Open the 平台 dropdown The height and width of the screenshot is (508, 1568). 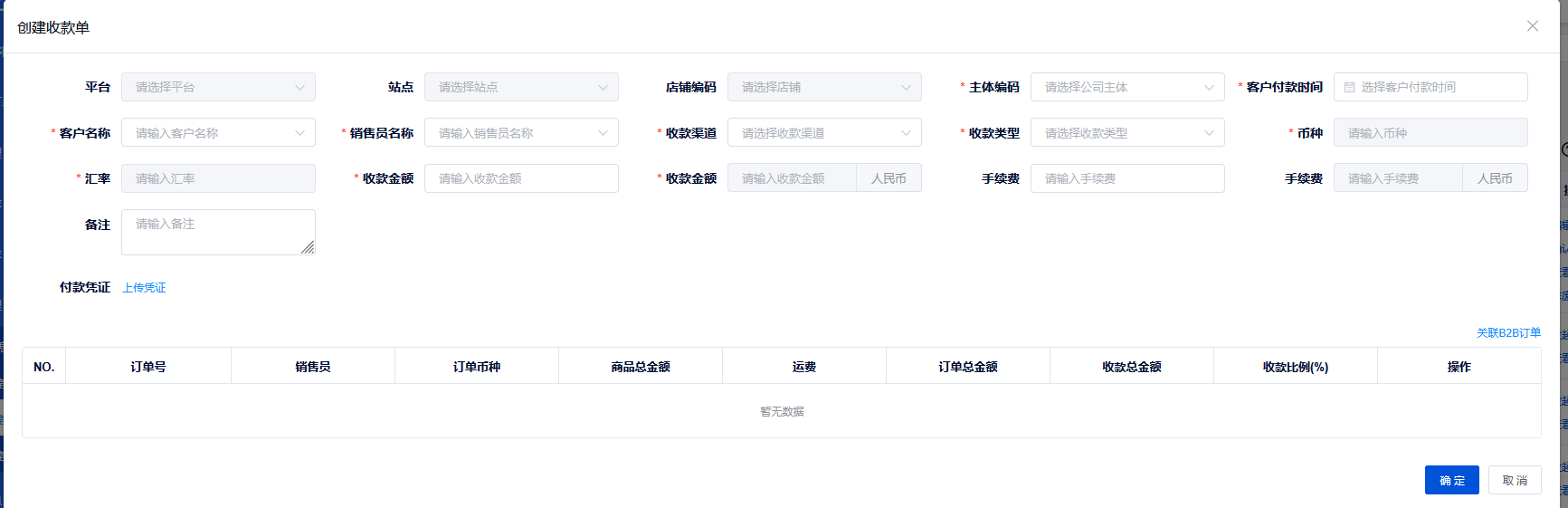coord(218,88)
